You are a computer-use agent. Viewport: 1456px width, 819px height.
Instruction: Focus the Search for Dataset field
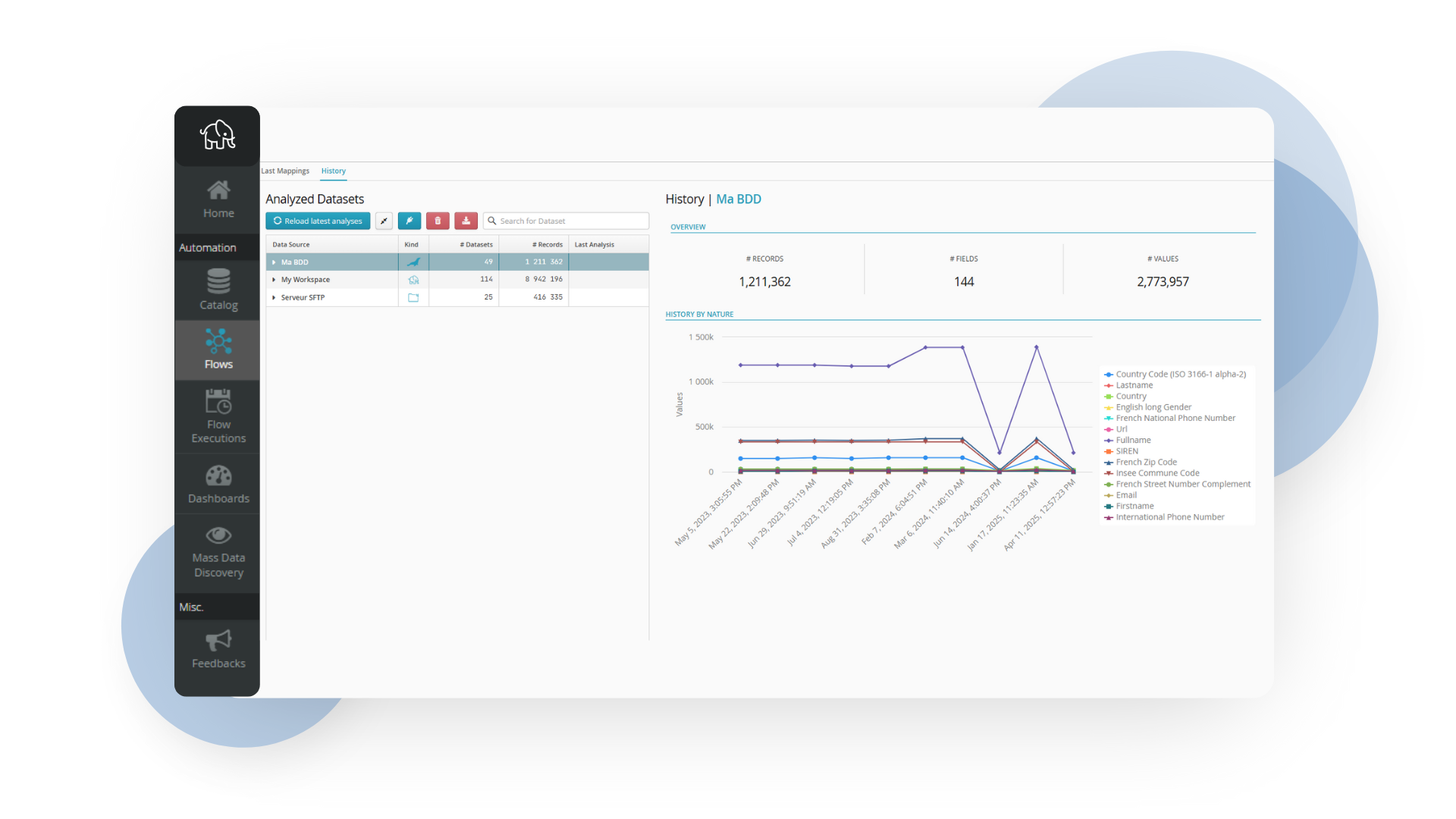pos(566,221)
